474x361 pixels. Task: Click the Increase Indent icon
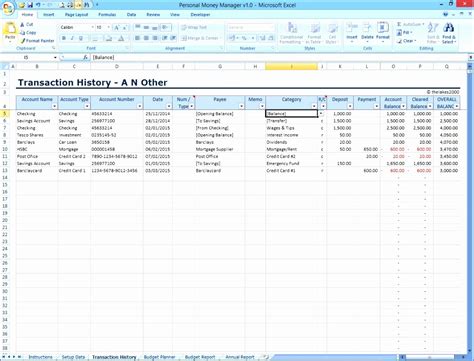click(x=173, y=38)
